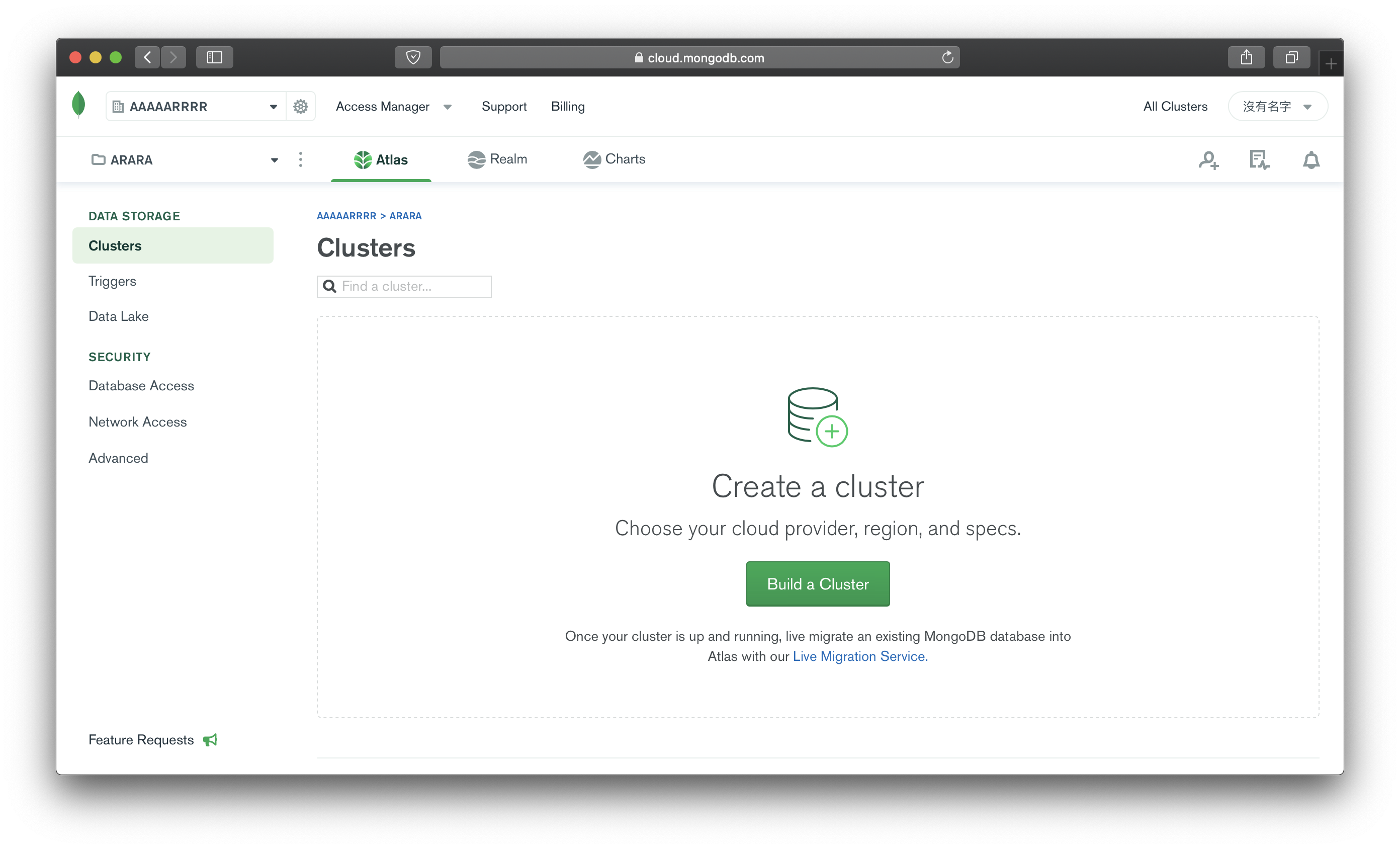Click the Feature Requests megaphone icon
This screenshot has width=1400, height=849.
[210, 739]
